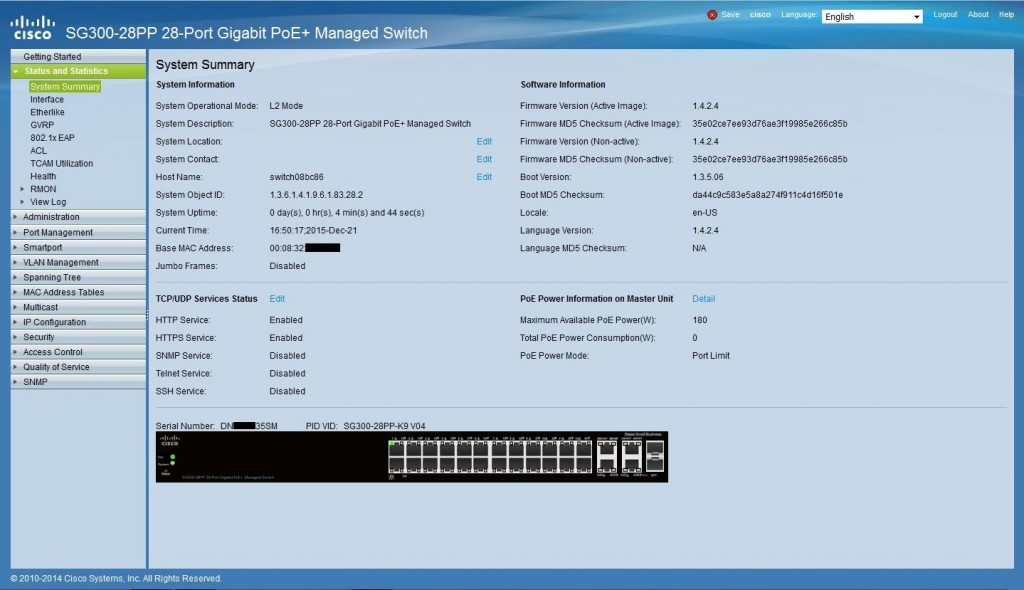The image size is (1024, 590).
Task: Open TCAM Utilization page
Action: point(61,163)
